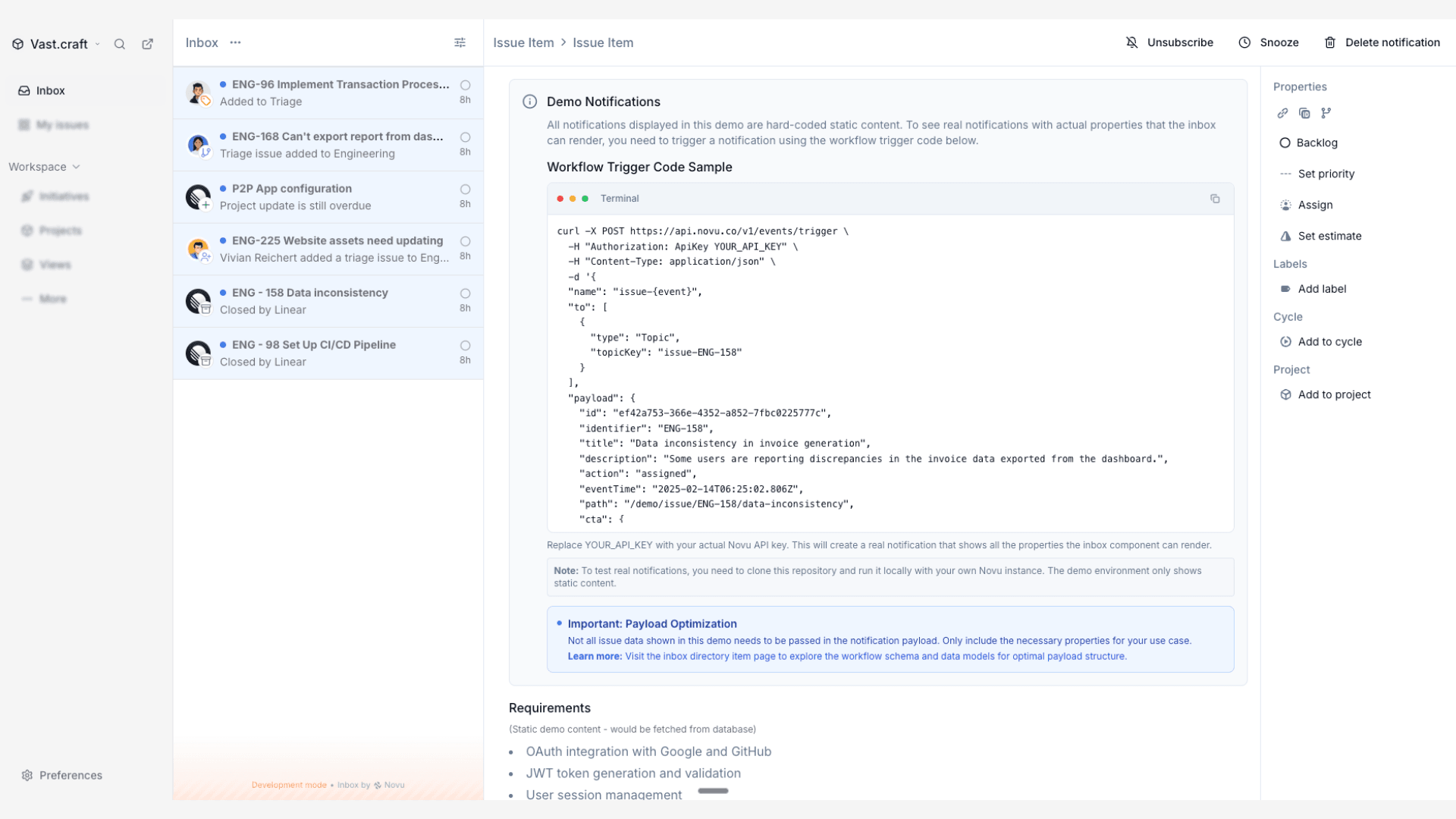The height and width of the screenshot is (819, 1456).
Task: Open ENG - 158 Data inconsistency notification
Action: [328, 301]
